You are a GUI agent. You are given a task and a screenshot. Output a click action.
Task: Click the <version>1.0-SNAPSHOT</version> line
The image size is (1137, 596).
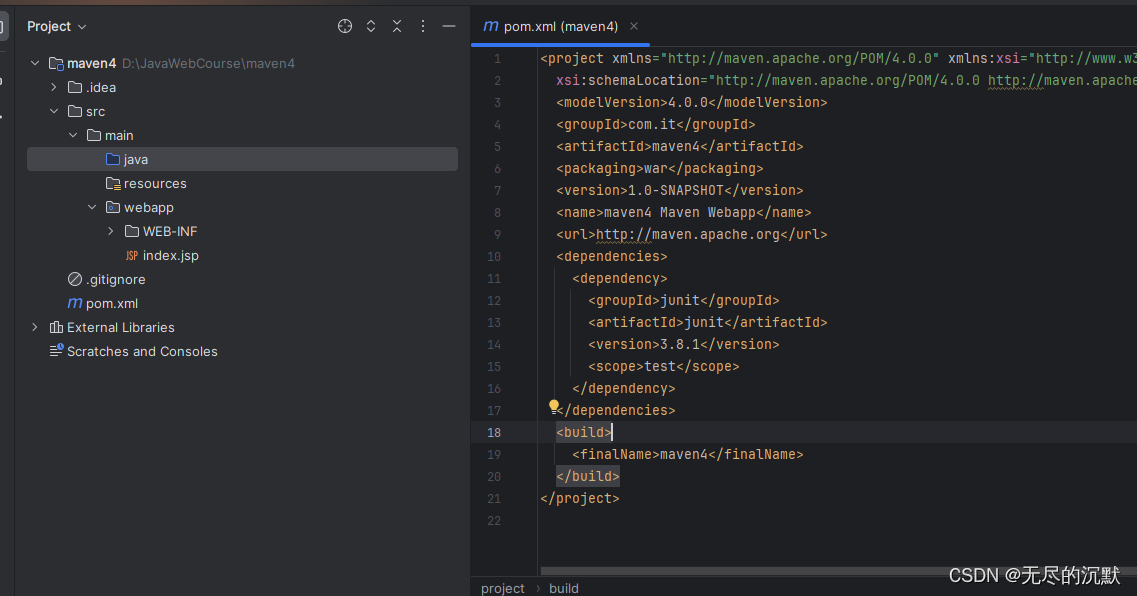[x=679, y=190]
